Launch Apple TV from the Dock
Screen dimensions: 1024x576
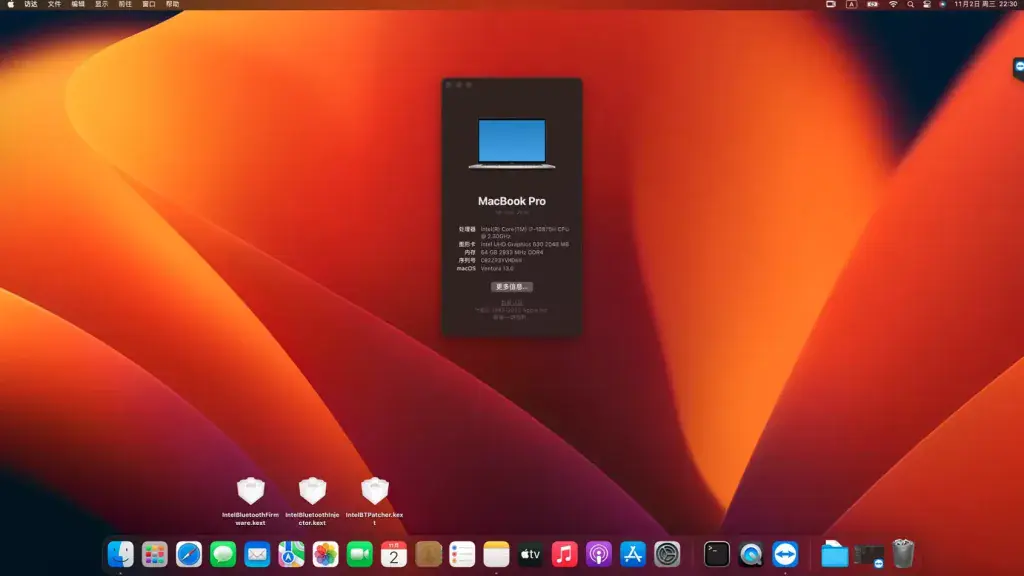[x=530, y=554]
